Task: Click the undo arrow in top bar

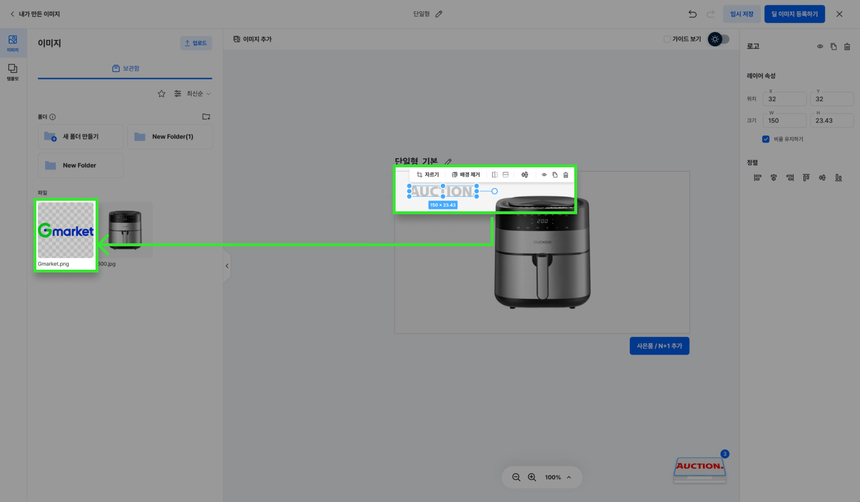Action: click(x=692, y=14)
